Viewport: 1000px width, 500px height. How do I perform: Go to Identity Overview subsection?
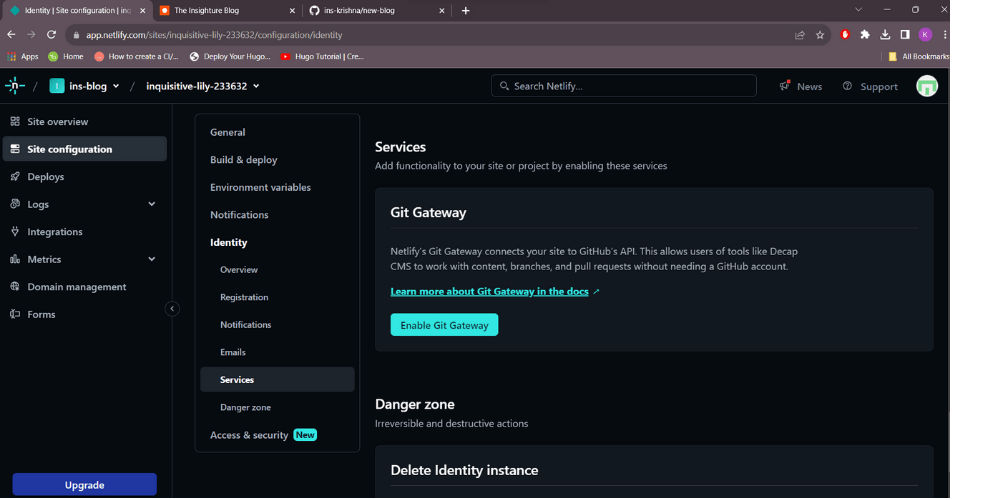(x=239, y=270)
